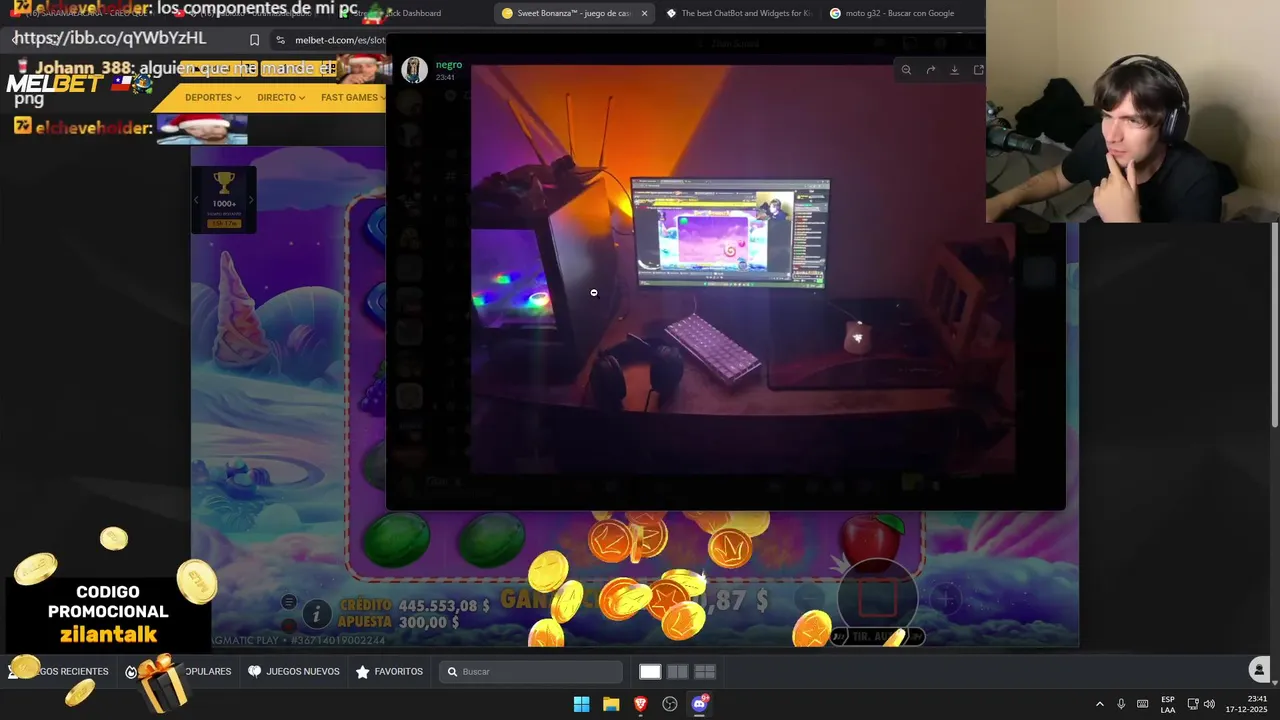Open the slot game info button

pos(316,613)
